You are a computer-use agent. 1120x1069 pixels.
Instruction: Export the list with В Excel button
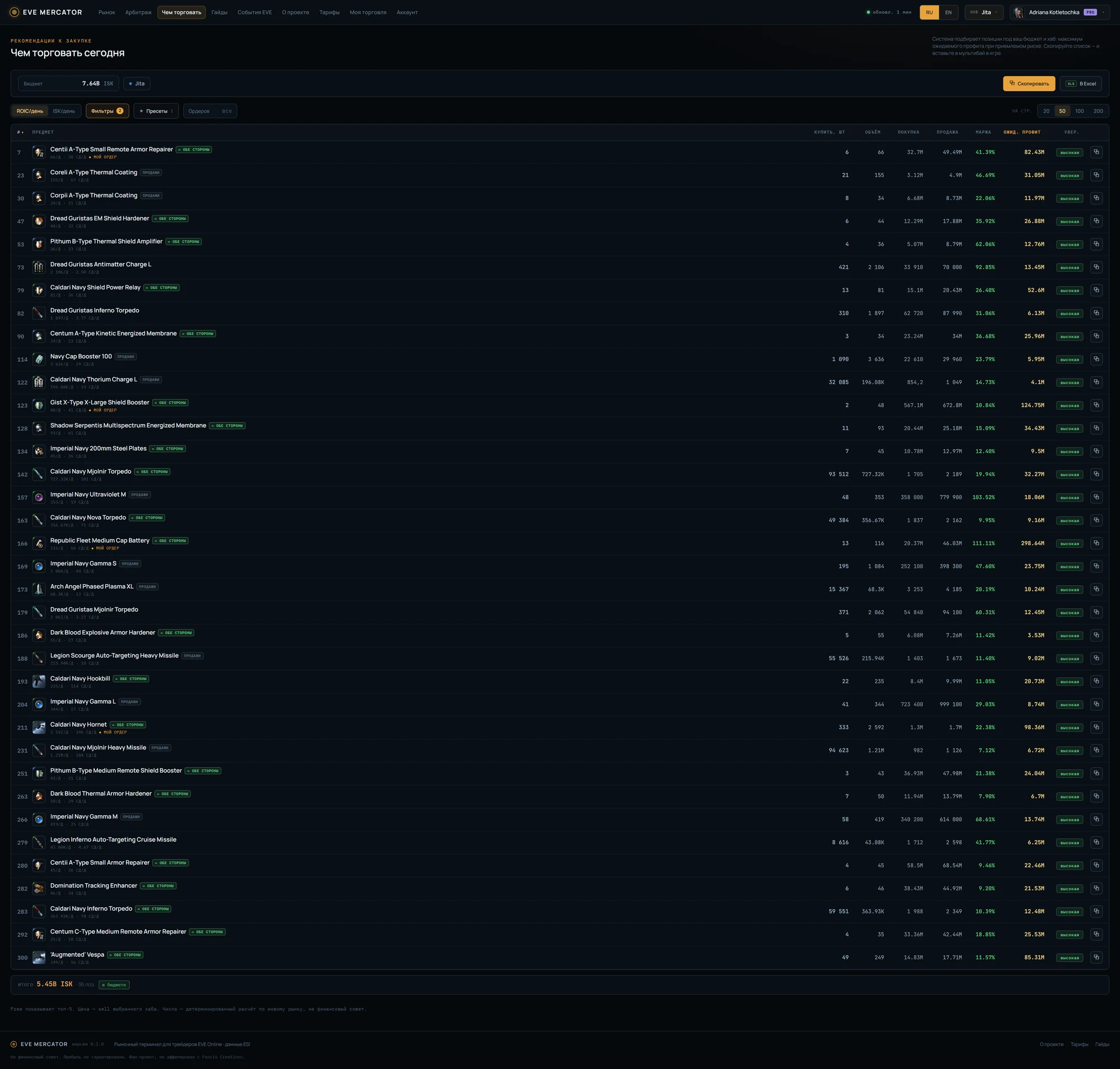(x=1081, y=84)
